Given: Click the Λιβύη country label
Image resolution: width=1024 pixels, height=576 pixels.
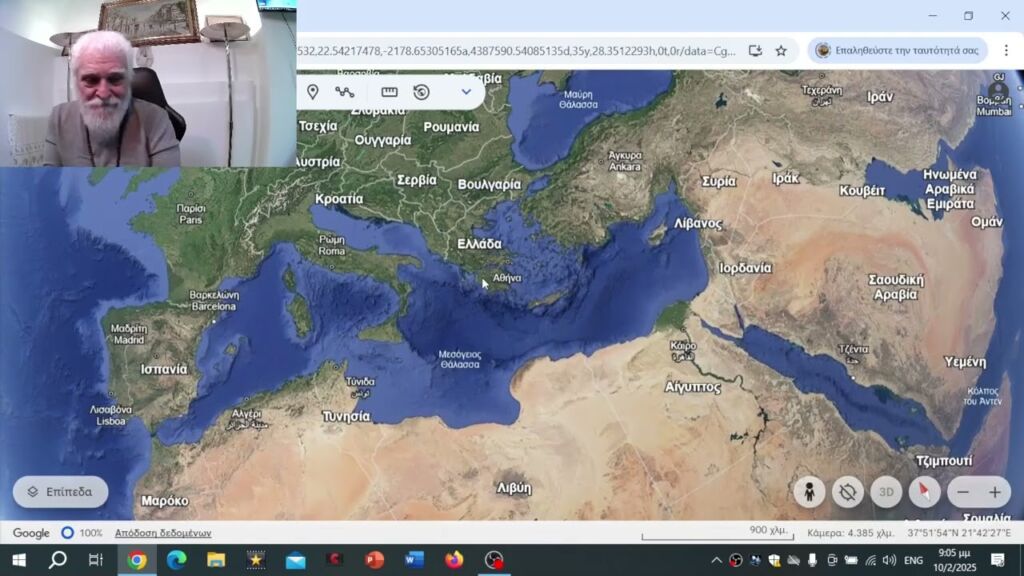Looking at the screenshot, I should 514,488.
